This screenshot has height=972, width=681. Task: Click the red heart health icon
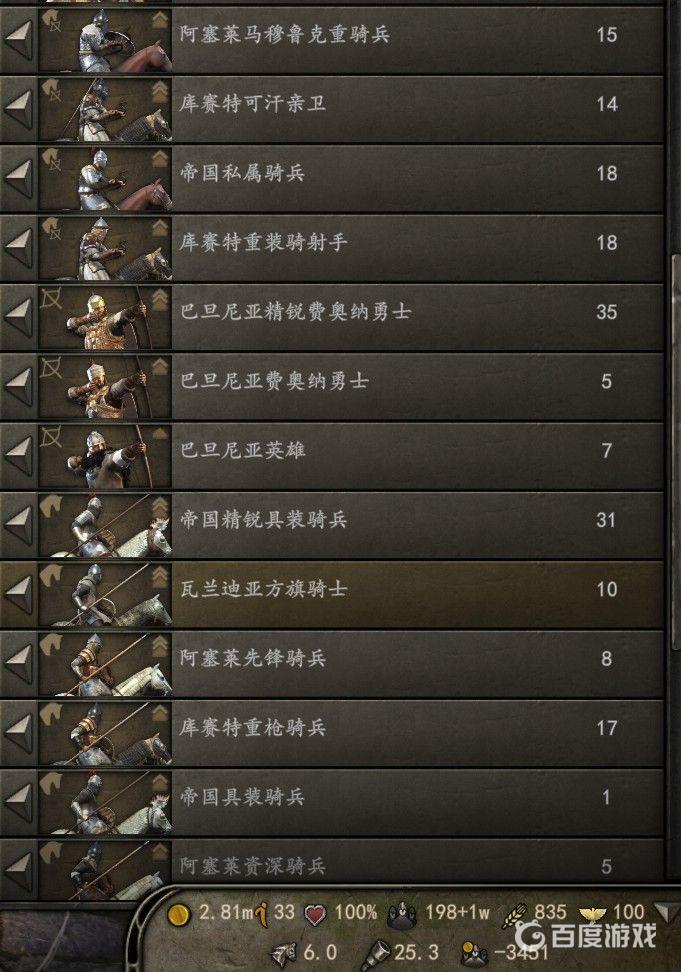[x=315, y=914]
